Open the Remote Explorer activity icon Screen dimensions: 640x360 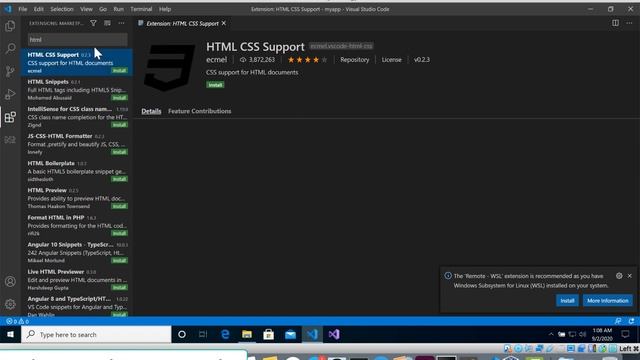point(10,140)
